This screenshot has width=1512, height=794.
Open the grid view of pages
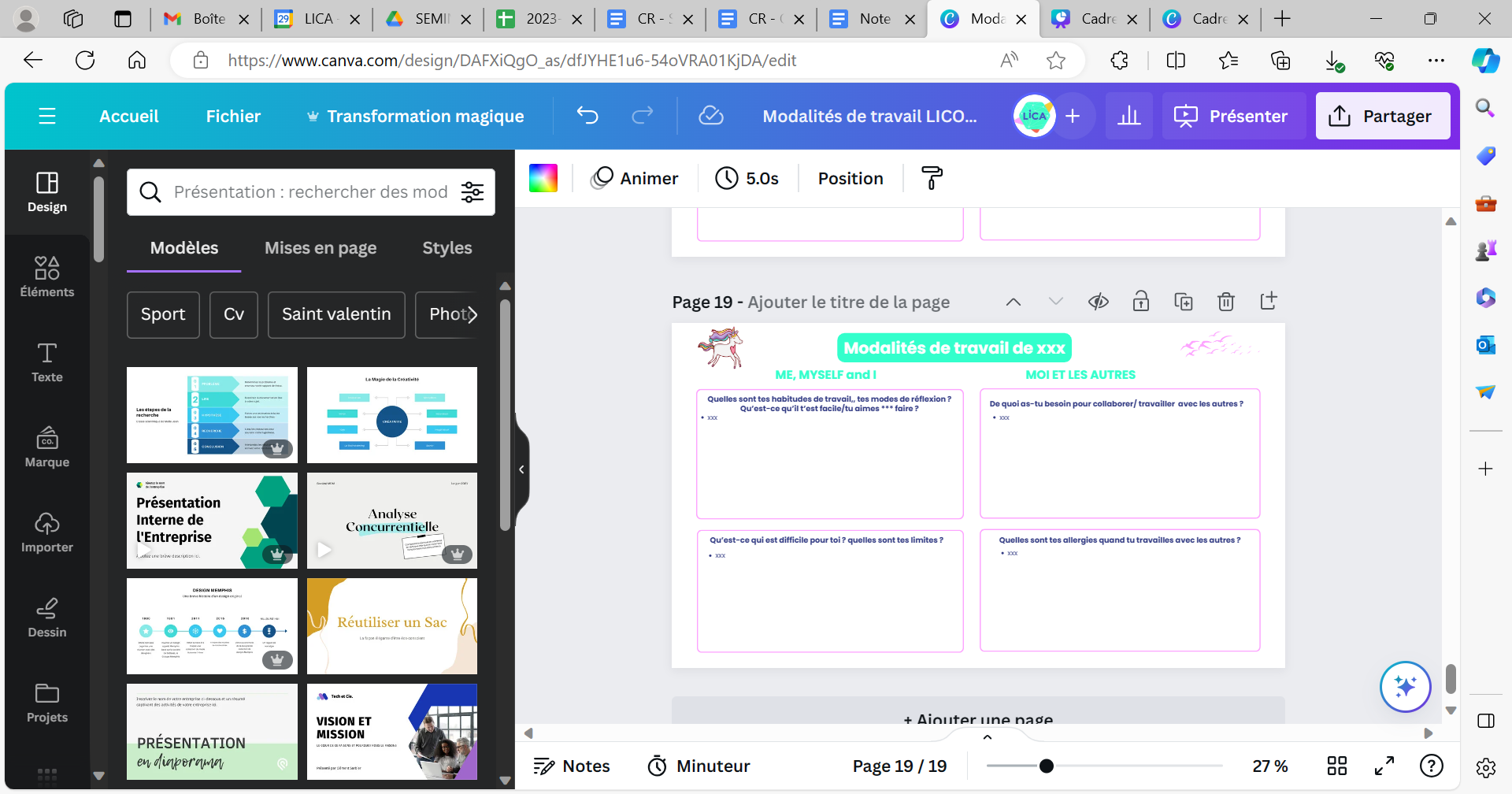[1336, 766]
